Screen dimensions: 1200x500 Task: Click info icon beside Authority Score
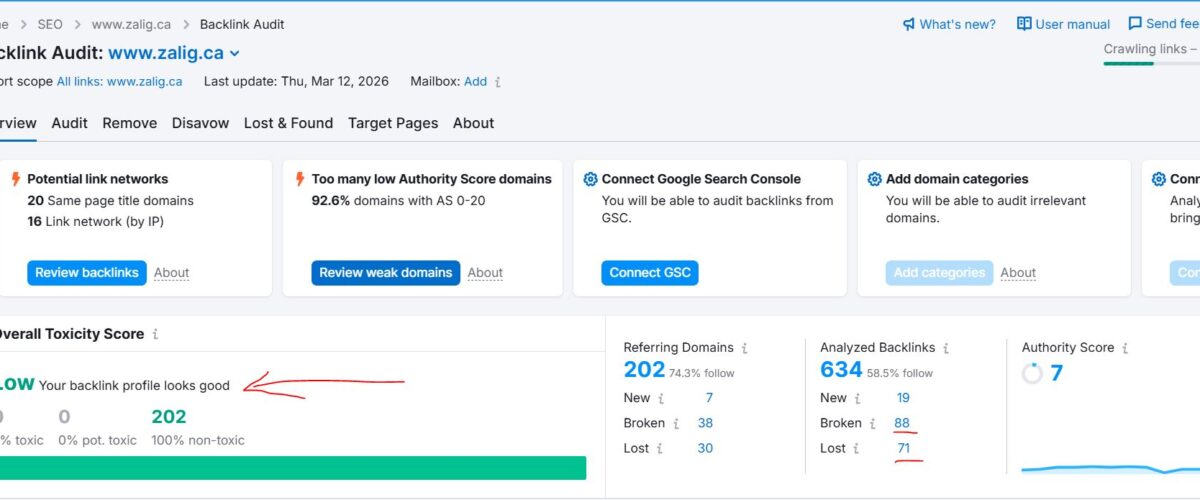pyautogui.click(x=1125, y=348)
